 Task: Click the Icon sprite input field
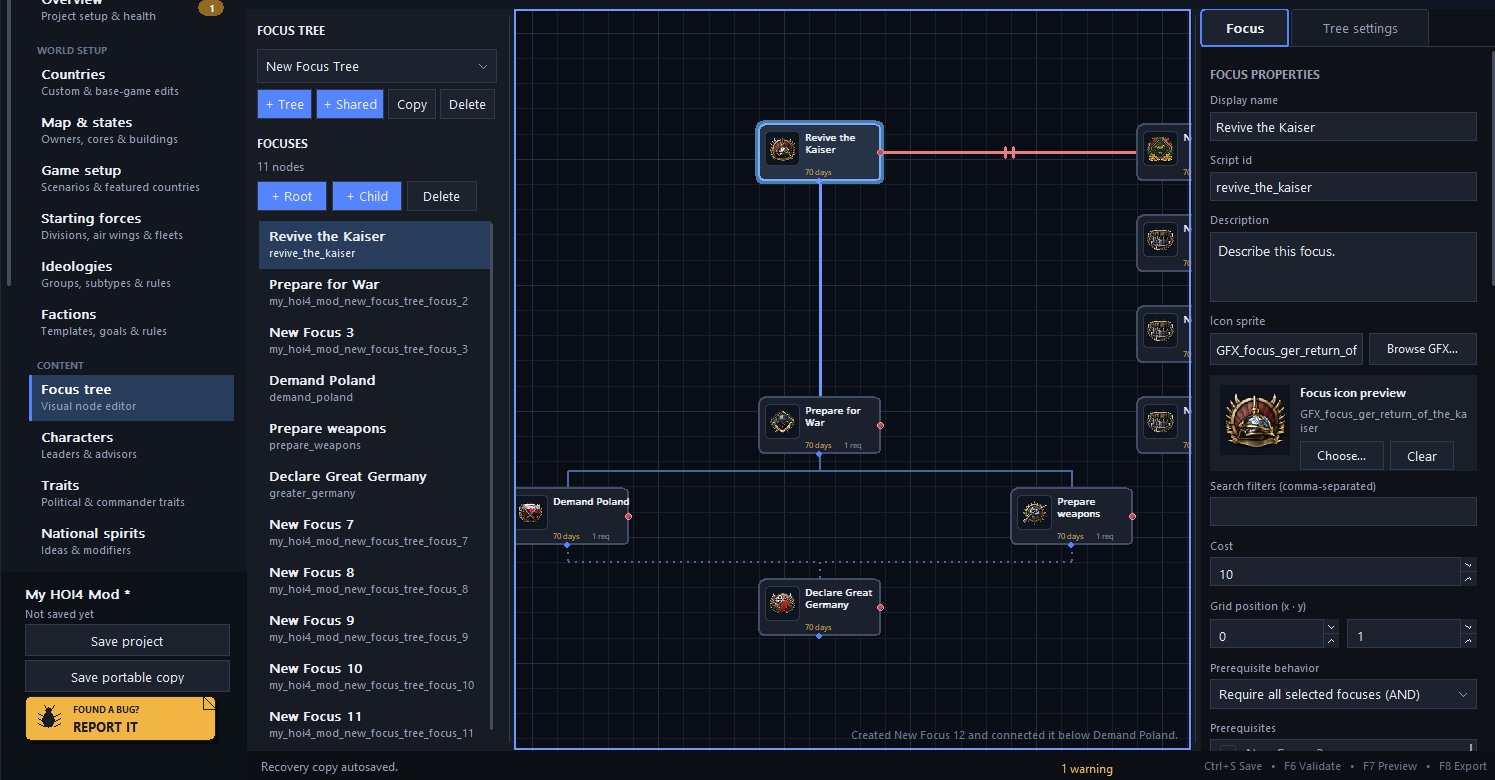(x=1286, y=349)
